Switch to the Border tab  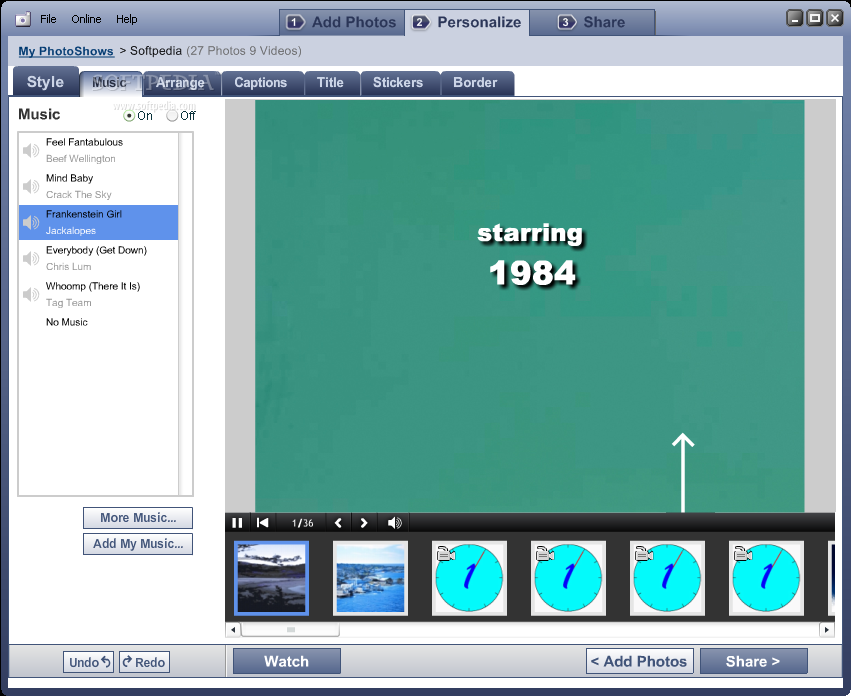(476, 83)
